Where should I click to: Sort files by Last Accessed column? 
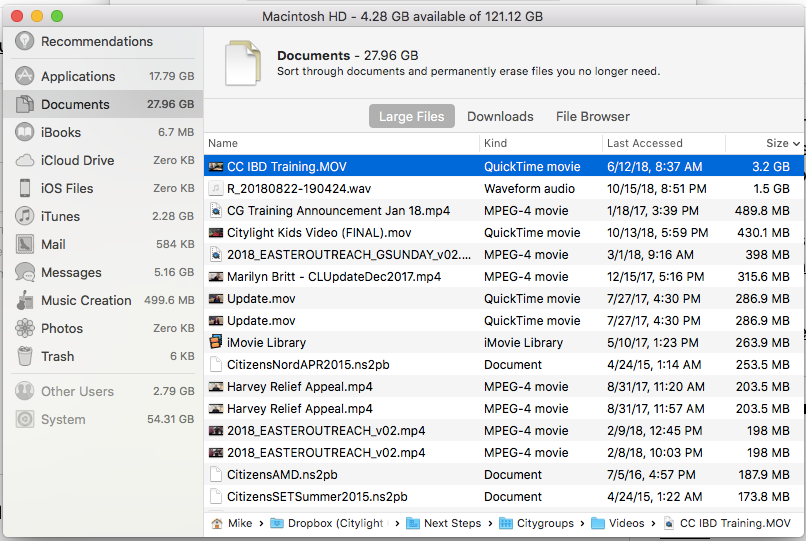pos(644,143)
